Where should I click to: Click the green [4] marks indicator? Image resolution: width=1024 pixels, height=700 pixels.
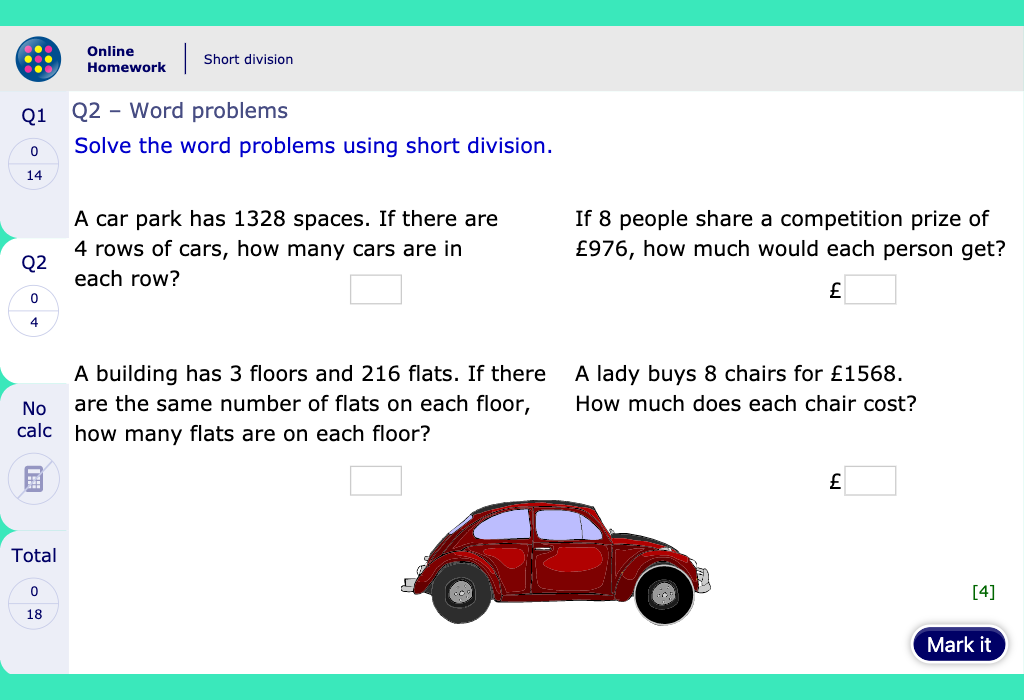tap(983, 591)
